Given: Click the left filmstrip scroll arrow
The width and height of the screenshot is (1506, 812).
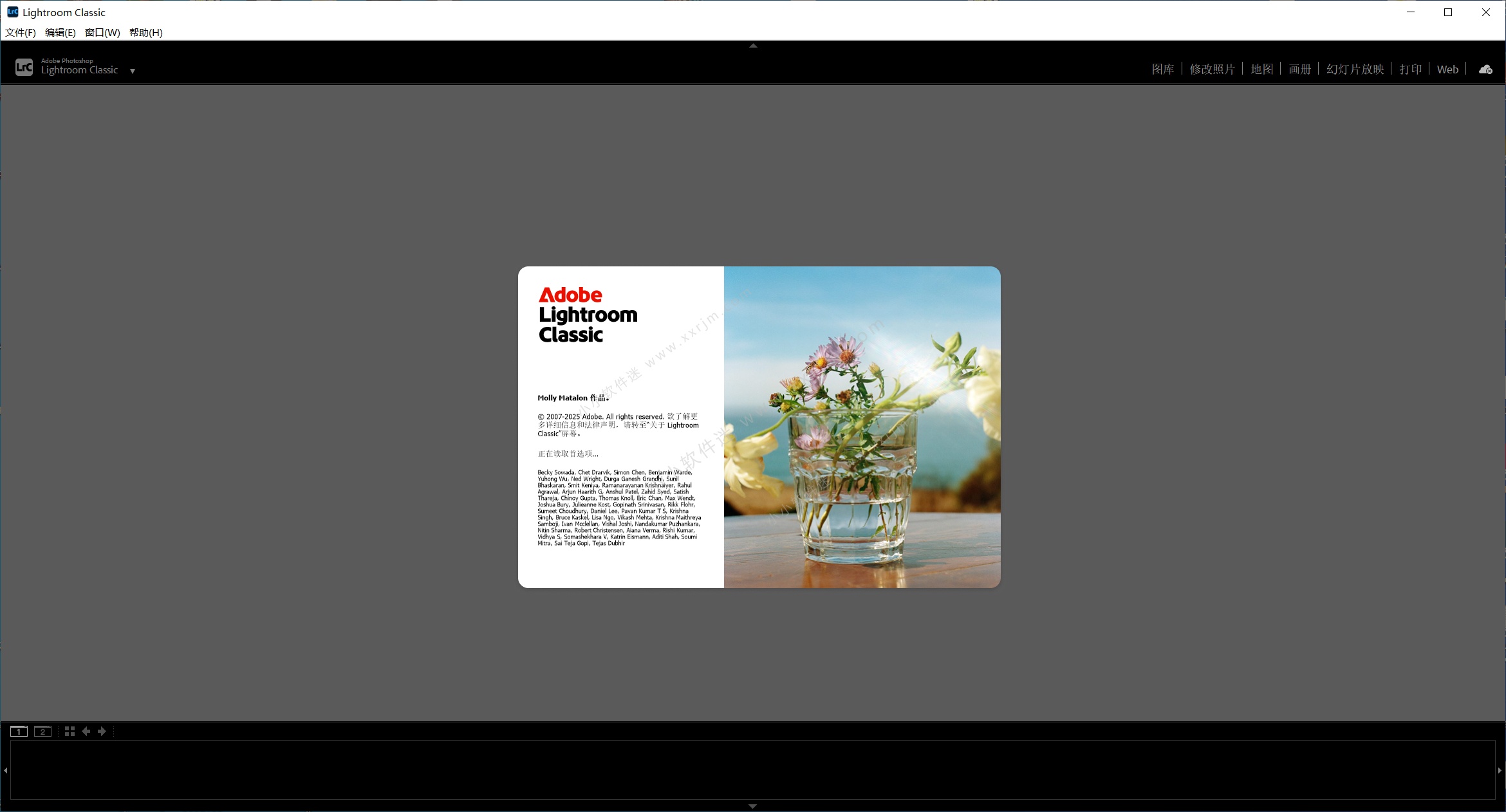Looking at the screenshot, I should click(x=6, y=770).
